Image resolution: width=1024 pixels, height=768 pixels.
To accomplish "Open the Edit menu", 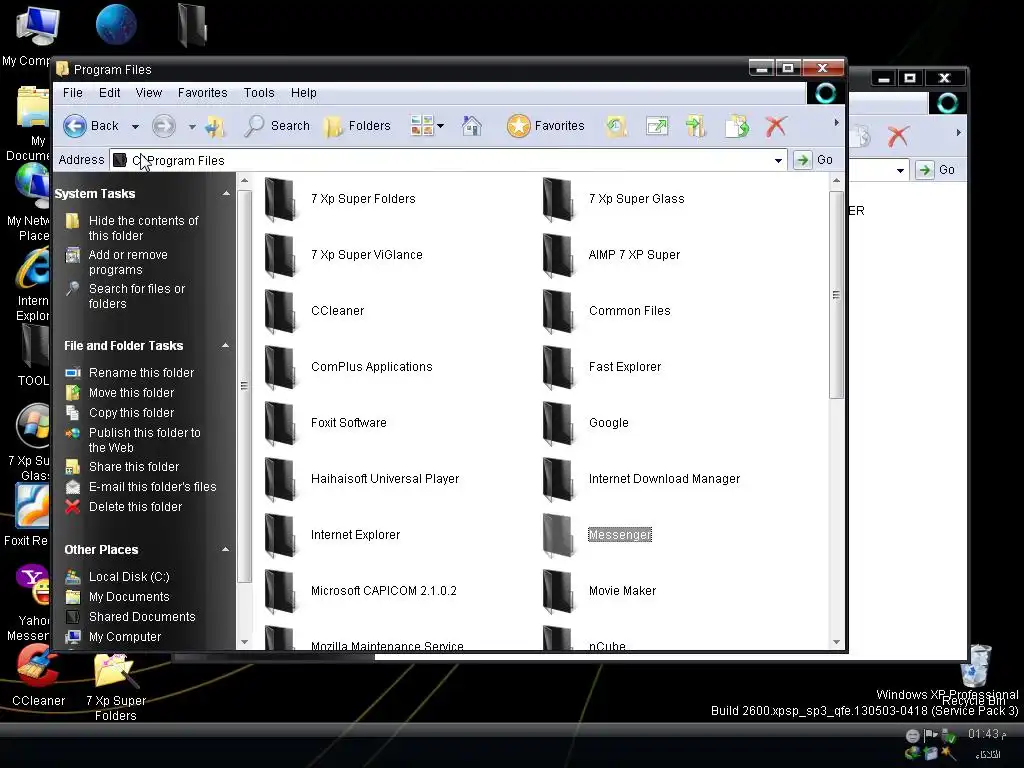I will click(x=109, y=93).
